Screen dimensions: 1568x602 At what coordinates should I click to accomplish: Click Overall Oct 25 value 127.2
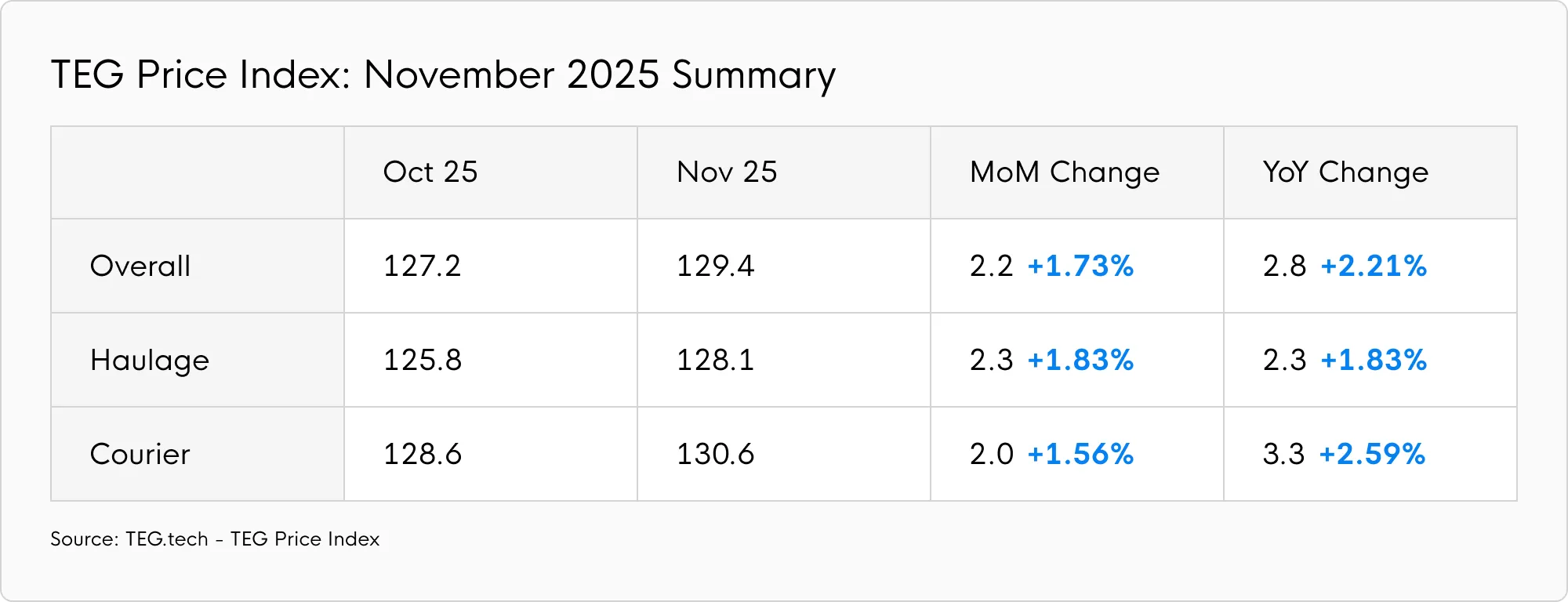pos(422,267)
